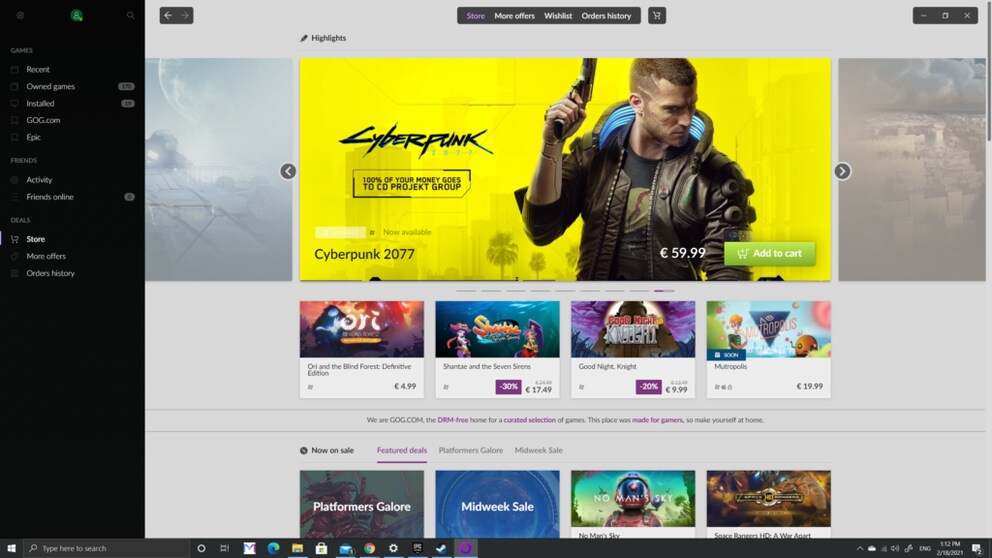Open Windows Start menu
Viewport: 992px width, 558px height.
pyautogui.click(x=11, y=548)
